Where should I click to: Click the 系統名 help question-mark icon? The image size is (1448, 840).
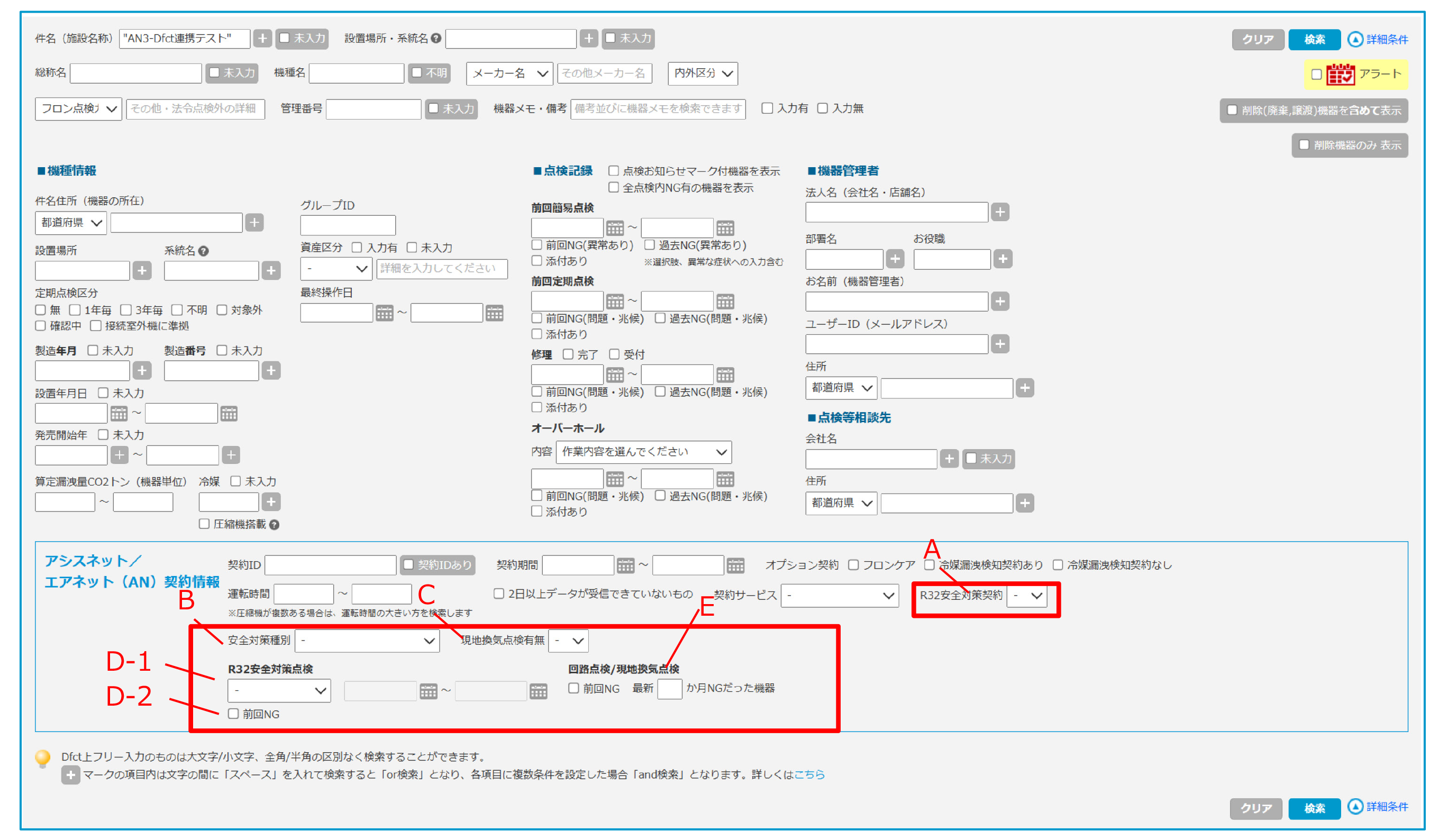coord(203,251)
